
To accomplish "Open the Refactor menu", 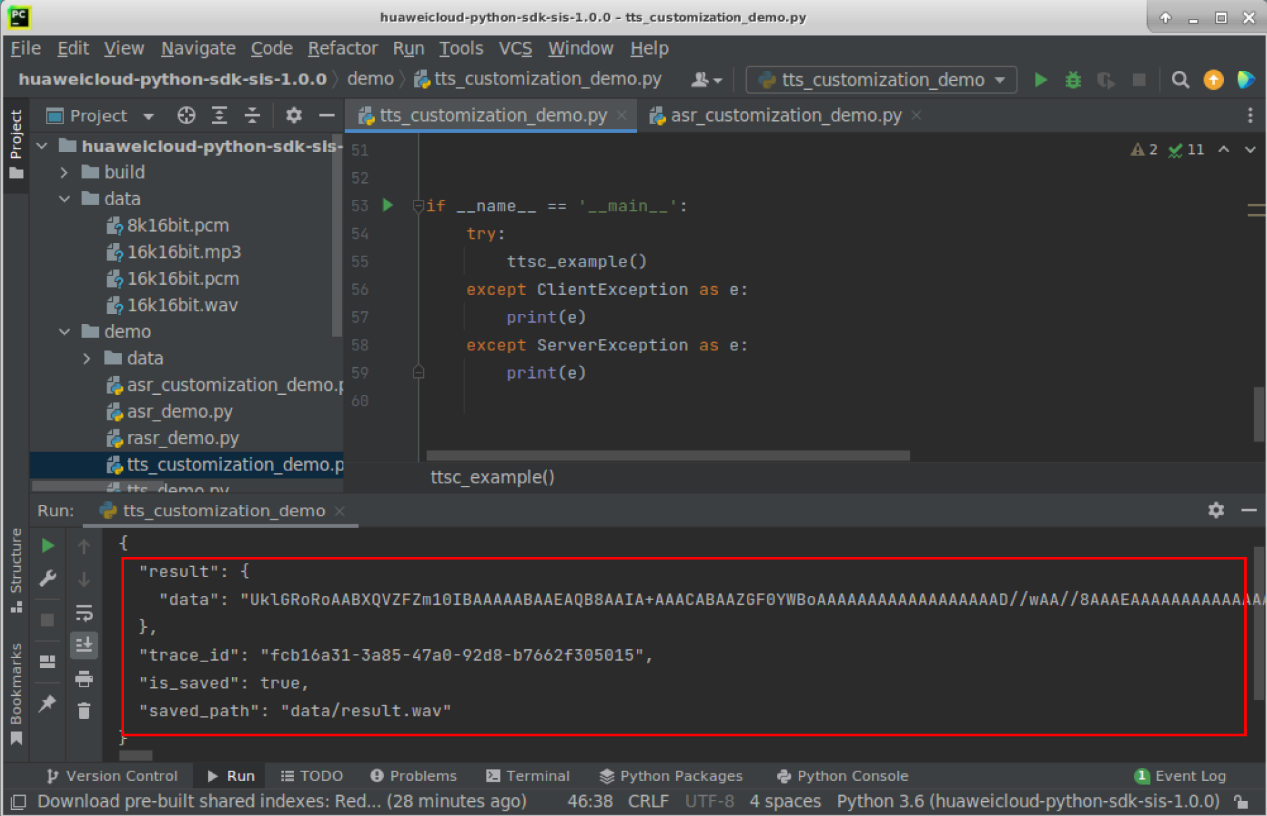I will tap(342, 48).
